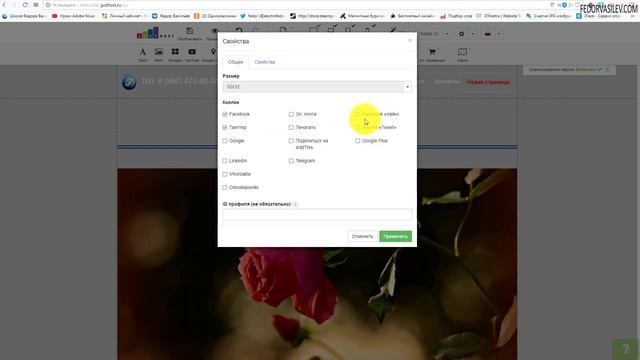
Task: Open the Контакты menu item on page
Action: point(447,82)
